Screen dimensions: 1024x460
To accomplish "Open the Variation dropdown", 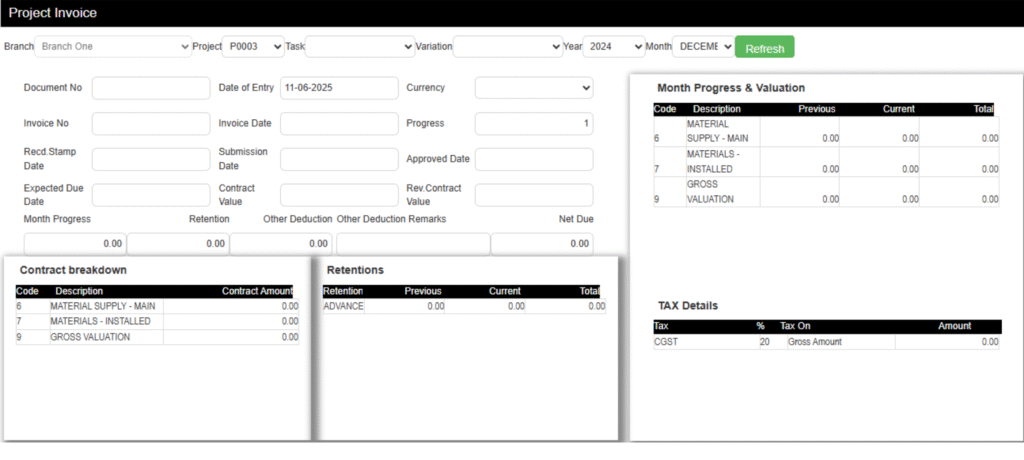I will pos(508,46).
